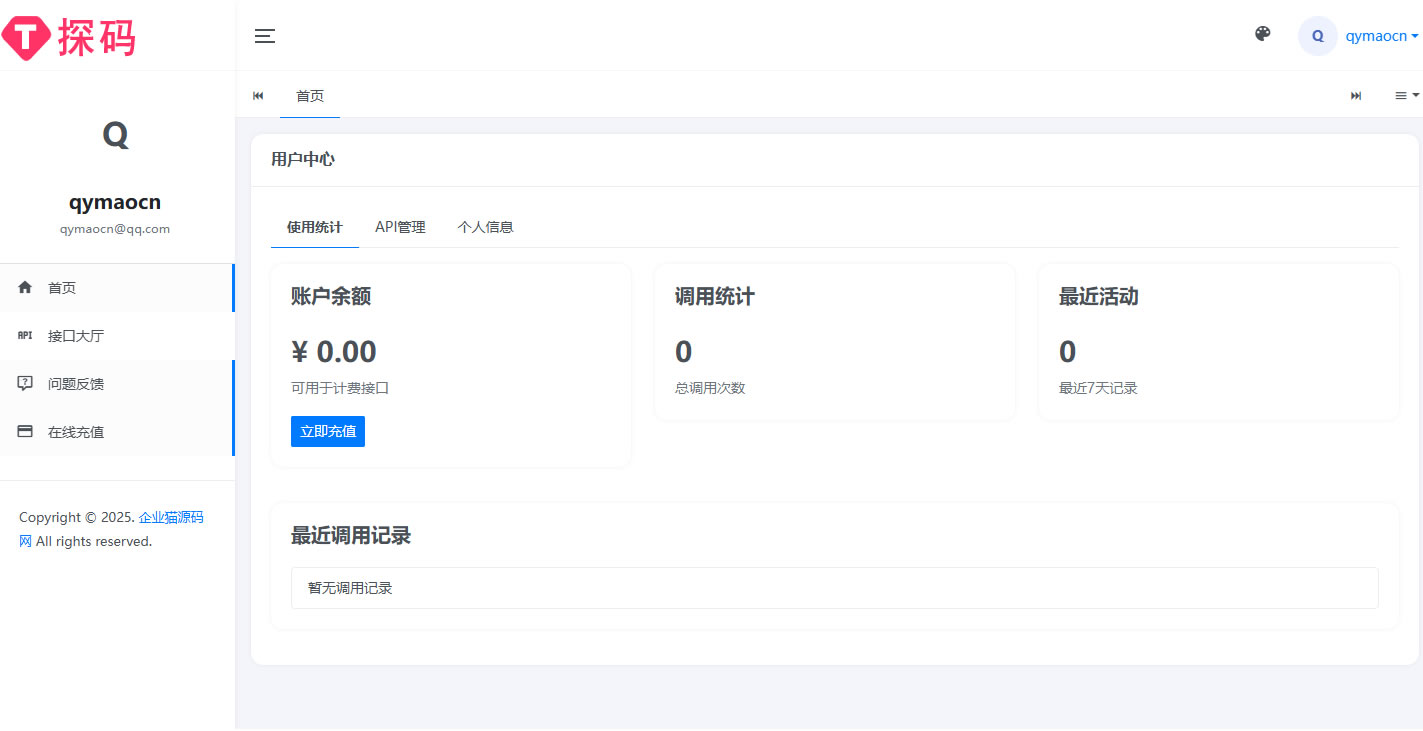
Task: Select the 使用统计 tab
Action: click(314, 227)
